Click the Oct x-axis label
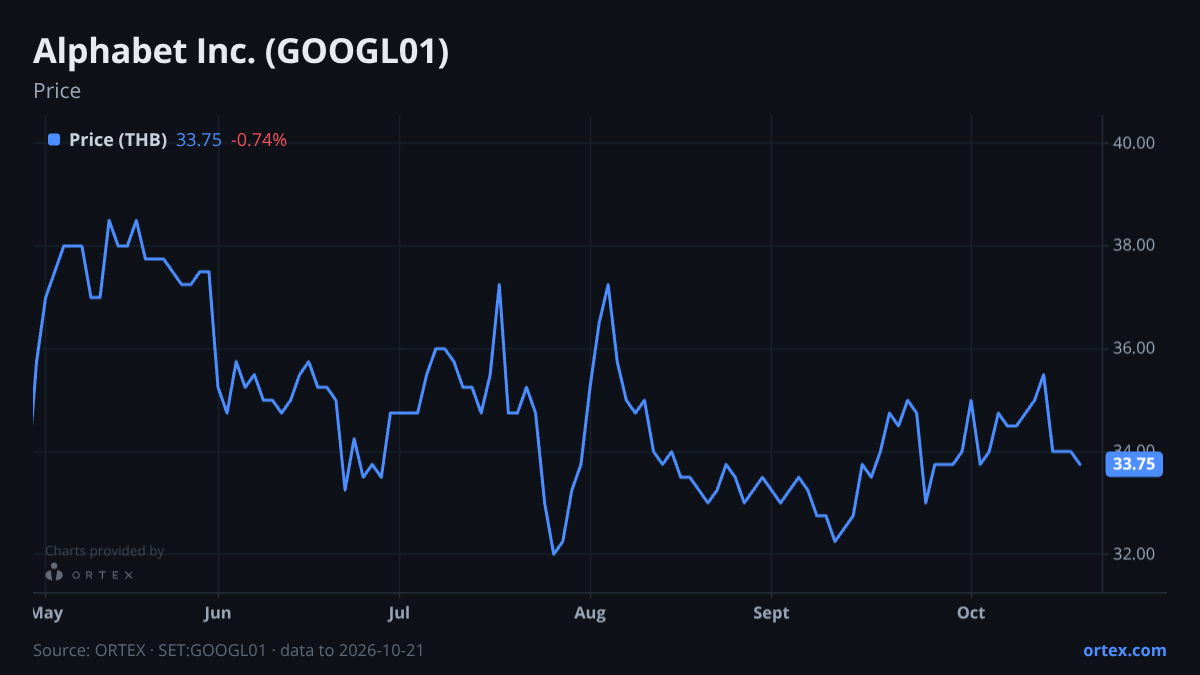 coord(971,612)
